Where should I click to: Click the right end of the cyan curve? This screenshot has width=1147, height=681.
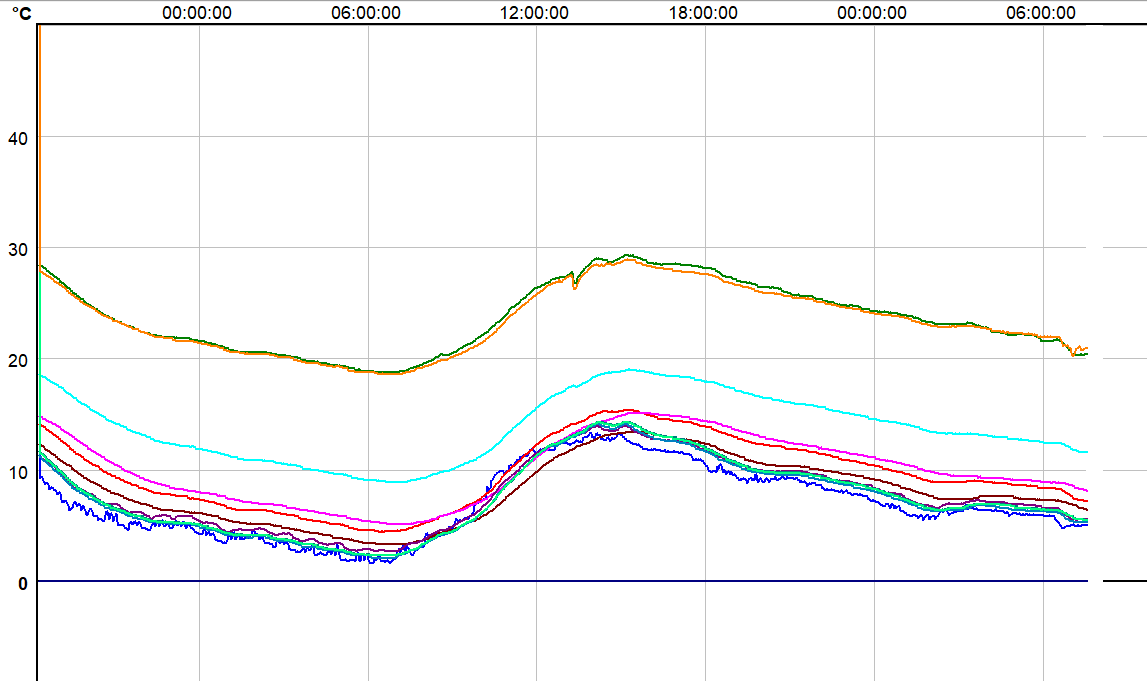pyautogui.click(x=1086, y=452)
